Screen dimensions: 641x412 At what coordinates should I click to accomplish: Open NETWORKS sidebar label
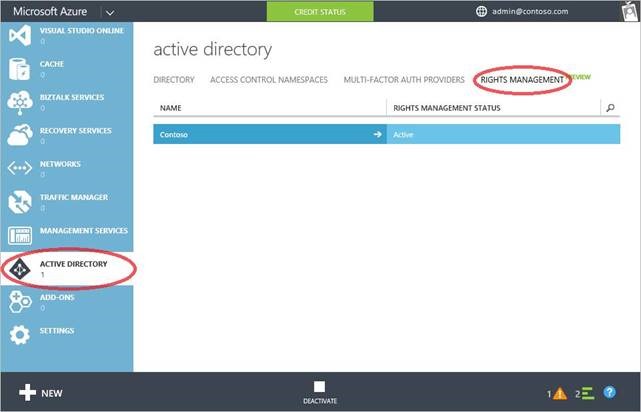pos(60,164)
